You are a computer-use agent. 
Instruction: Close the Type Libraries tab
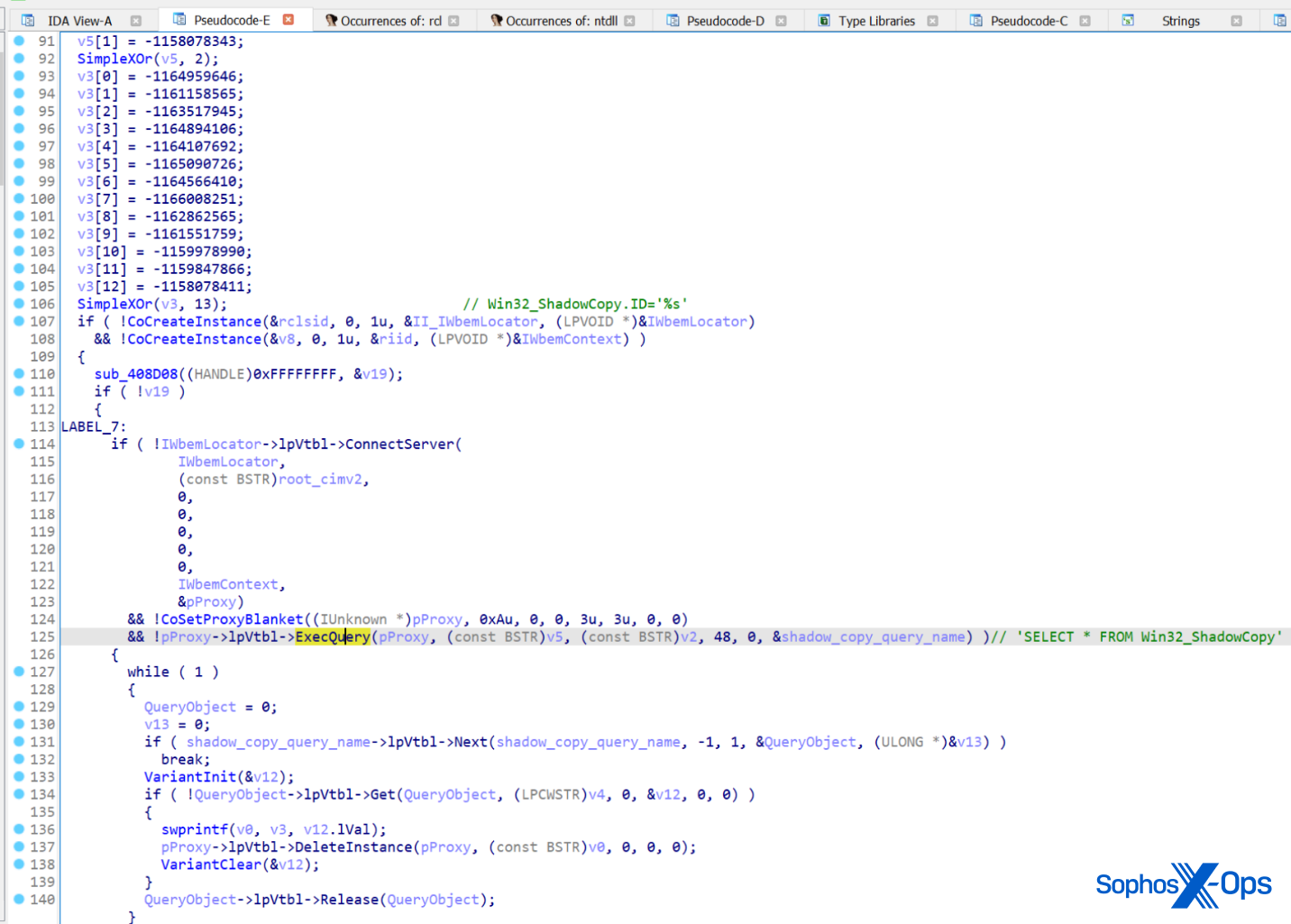tap(932, 21)
